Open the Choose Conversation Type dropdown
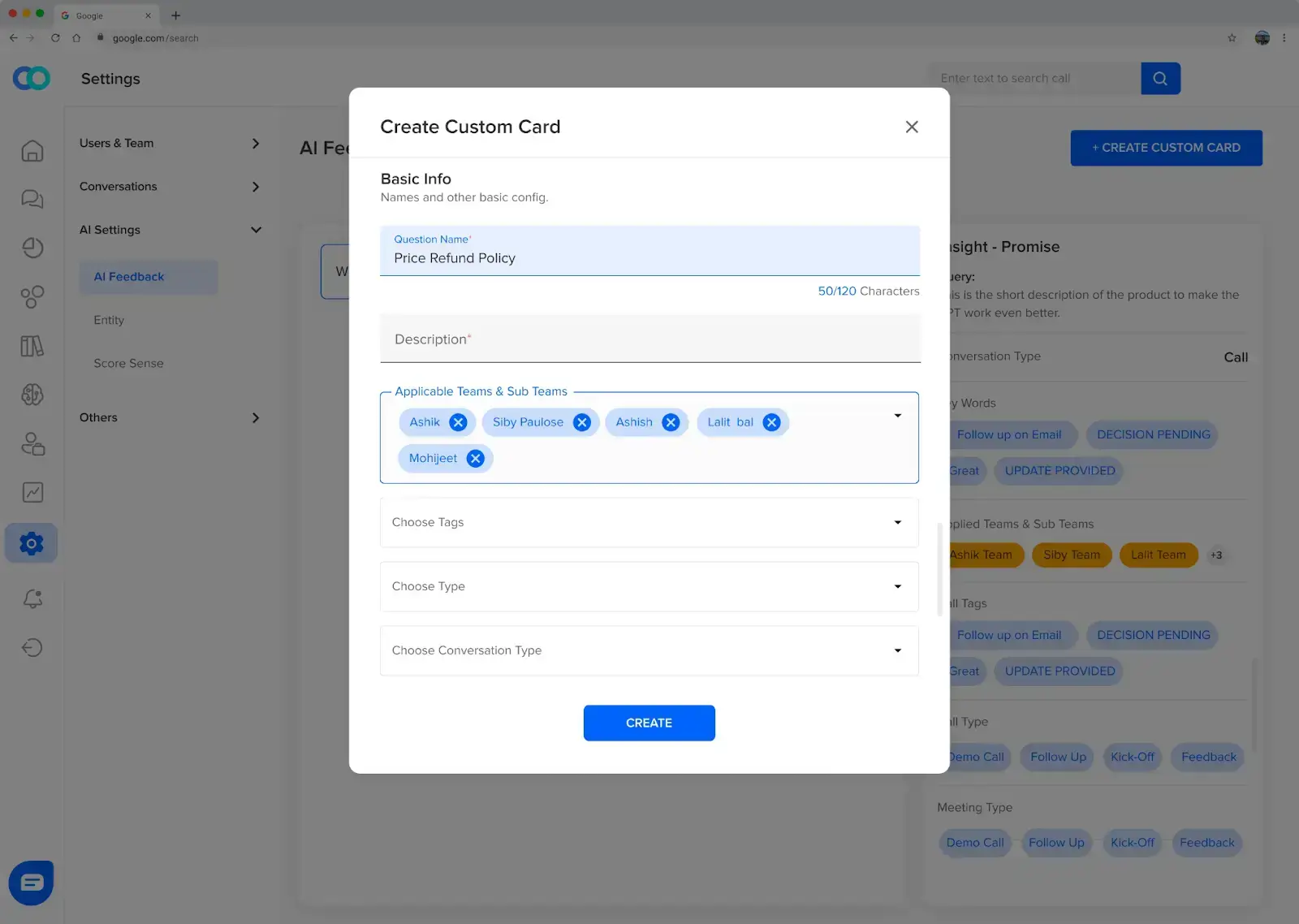Viewport: 1299px width, 924px height. 649,650
